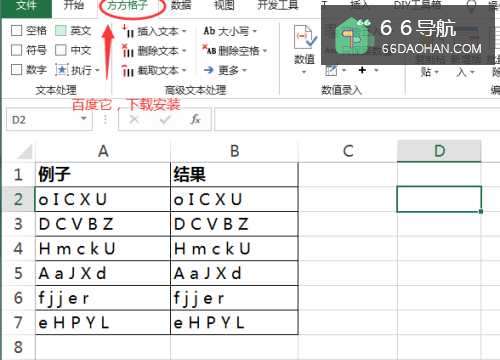Click the insert function fx icon
This screenshot has height=360, width=500.
point(195,119)
